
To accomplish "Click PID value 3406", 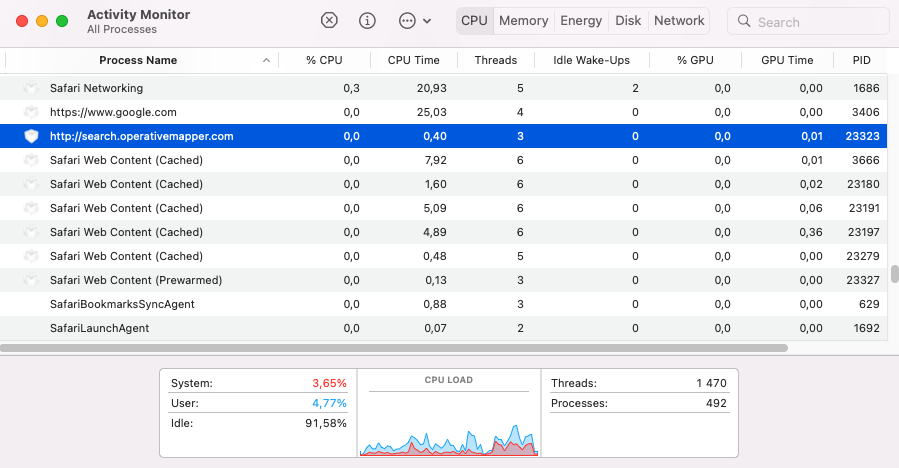I will (865, 112).
